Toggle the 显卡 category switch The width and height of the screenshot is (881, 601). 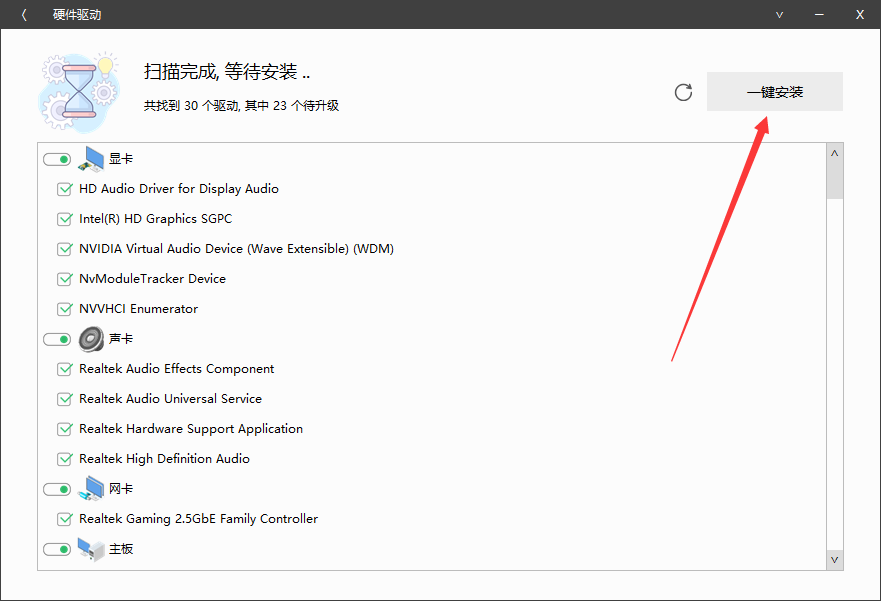57,160
